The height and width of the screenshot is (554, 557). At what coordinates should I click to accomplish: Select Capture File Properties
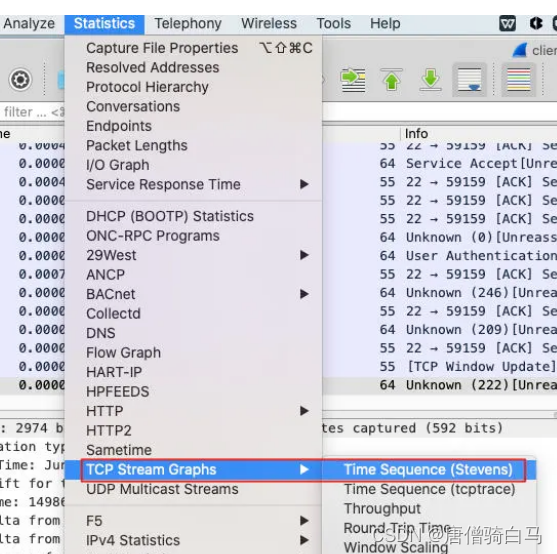pos(193,48)
